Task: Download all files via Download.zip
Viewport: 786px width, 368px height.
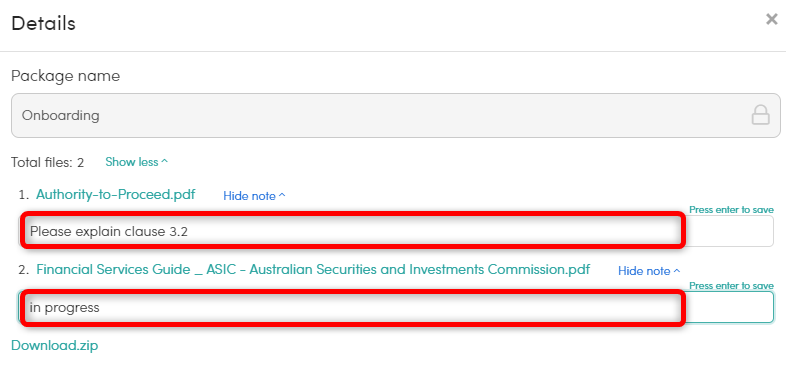Action: [x=55, y=345]
